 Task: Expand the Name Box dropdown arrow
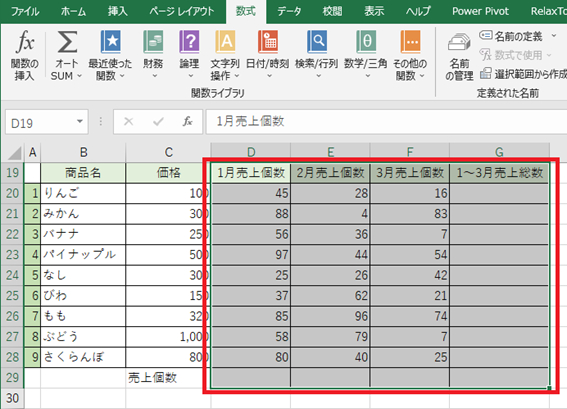[80, 122]
